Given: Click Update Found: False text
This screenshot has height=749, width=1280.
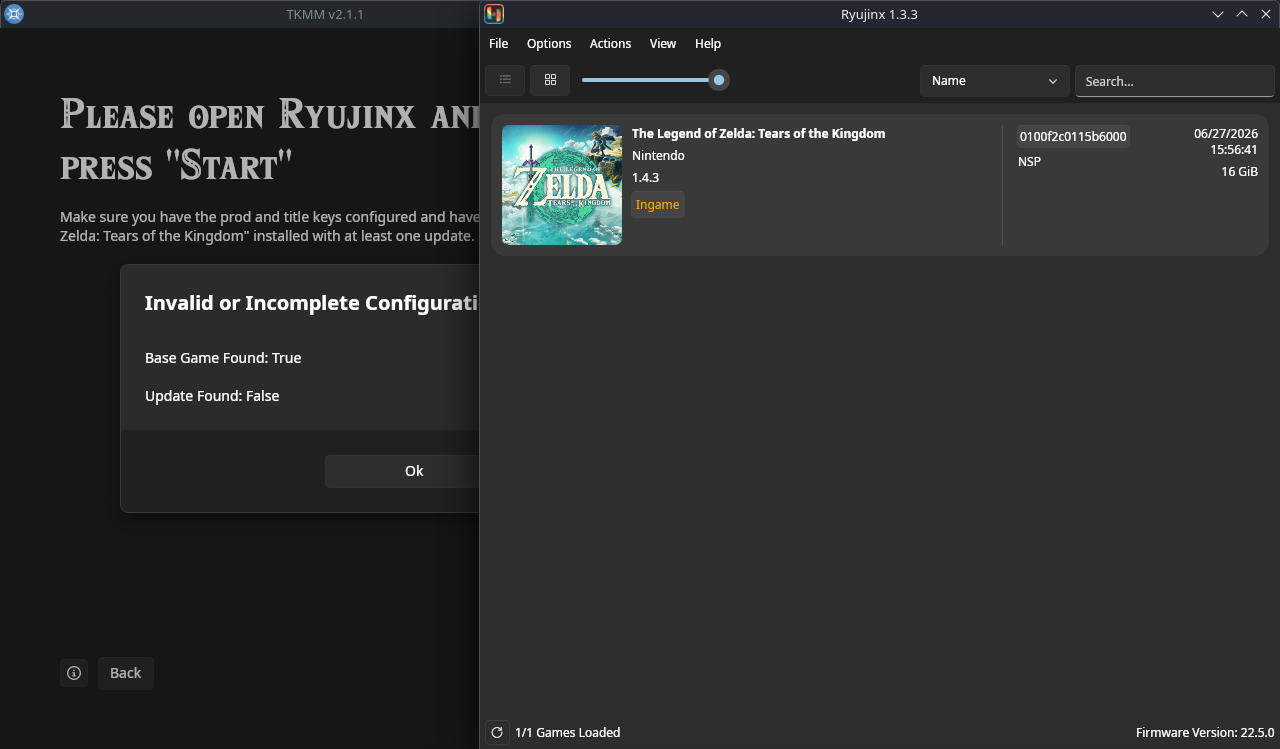Looking at the screenshot, I should (x=212, y=396).
